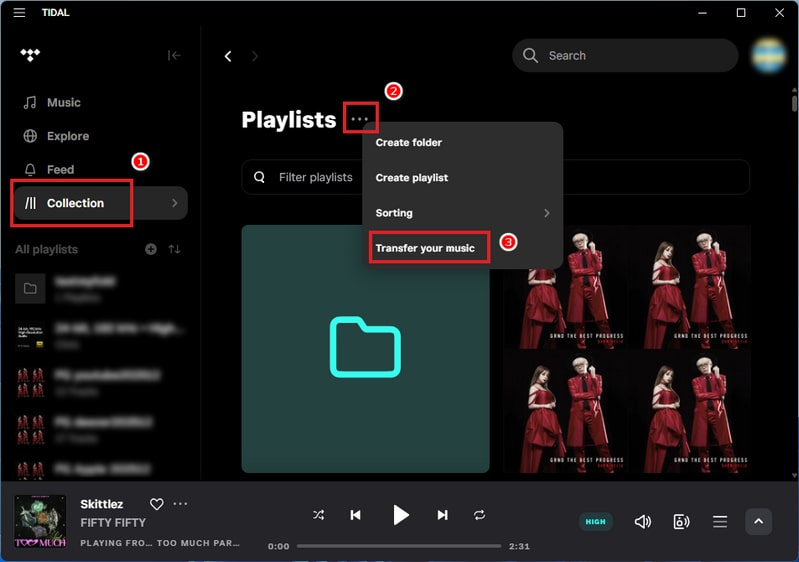Skip to the next track
The height and width of the screenshot is (562, 799).
(442, 515)
